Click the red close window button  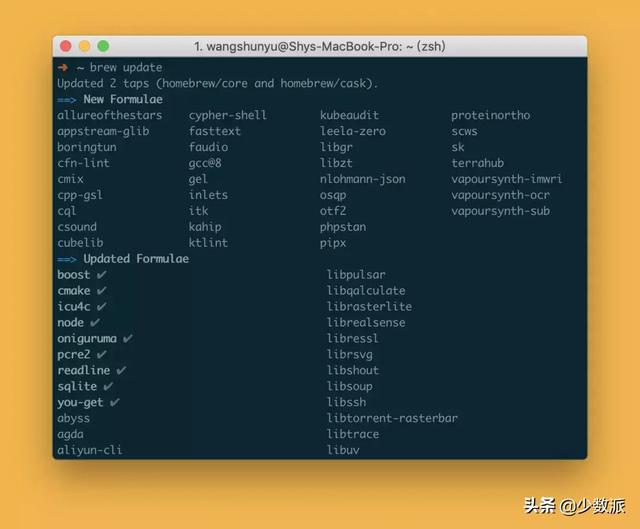66,46
